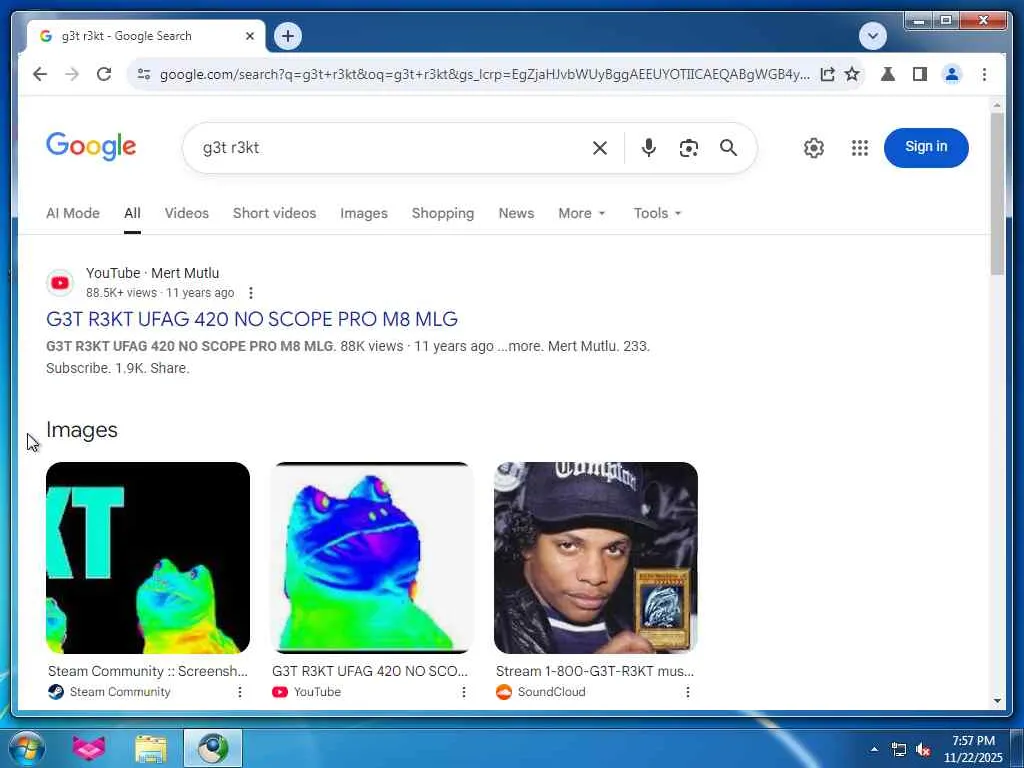Go to Google homepage via logo
This screenshot has width=1024, height=768.
pyautogui.click(x=91, y=146)
